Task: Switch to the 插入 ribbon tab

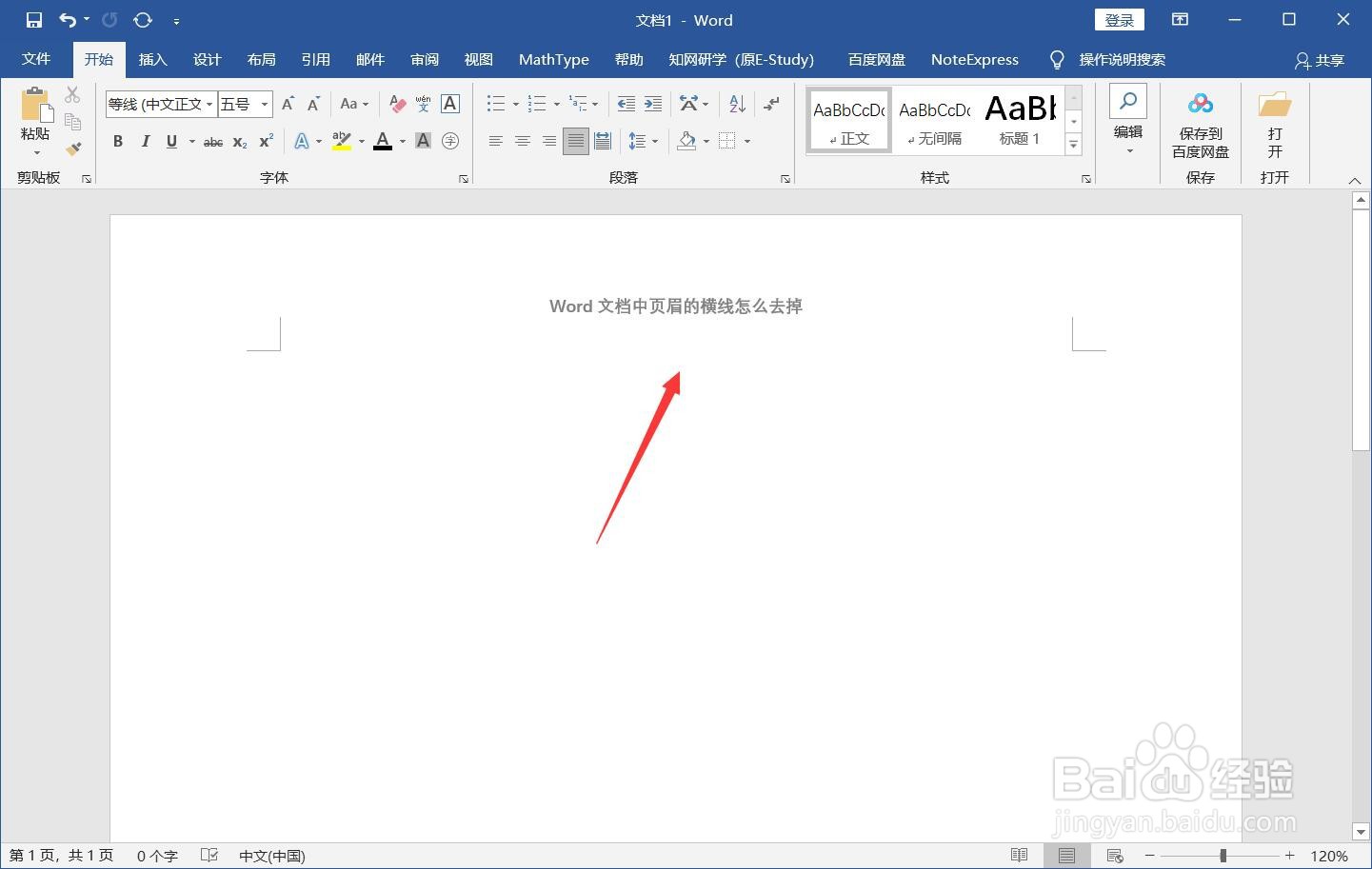Action: point(152,59)
